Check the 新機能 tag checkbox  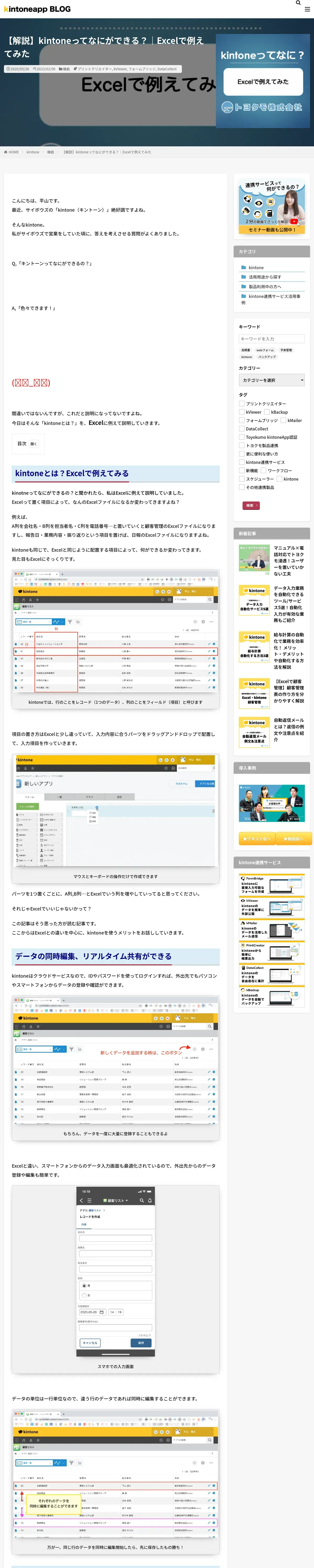[242, 470]
